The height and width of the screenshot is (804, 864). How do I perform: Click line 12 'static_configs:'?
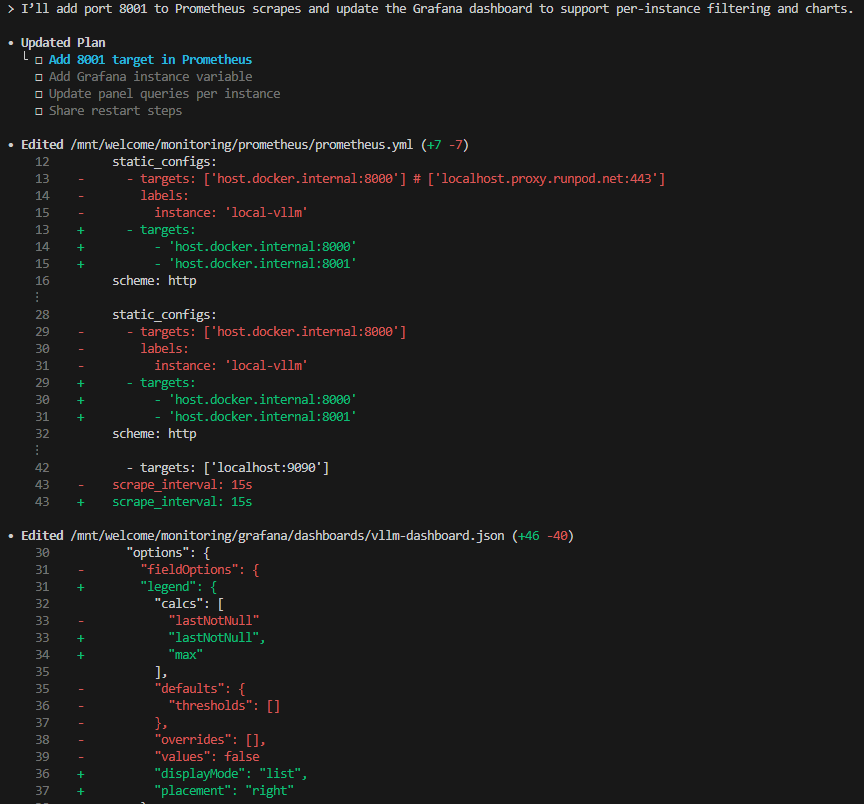click(164, 161)
